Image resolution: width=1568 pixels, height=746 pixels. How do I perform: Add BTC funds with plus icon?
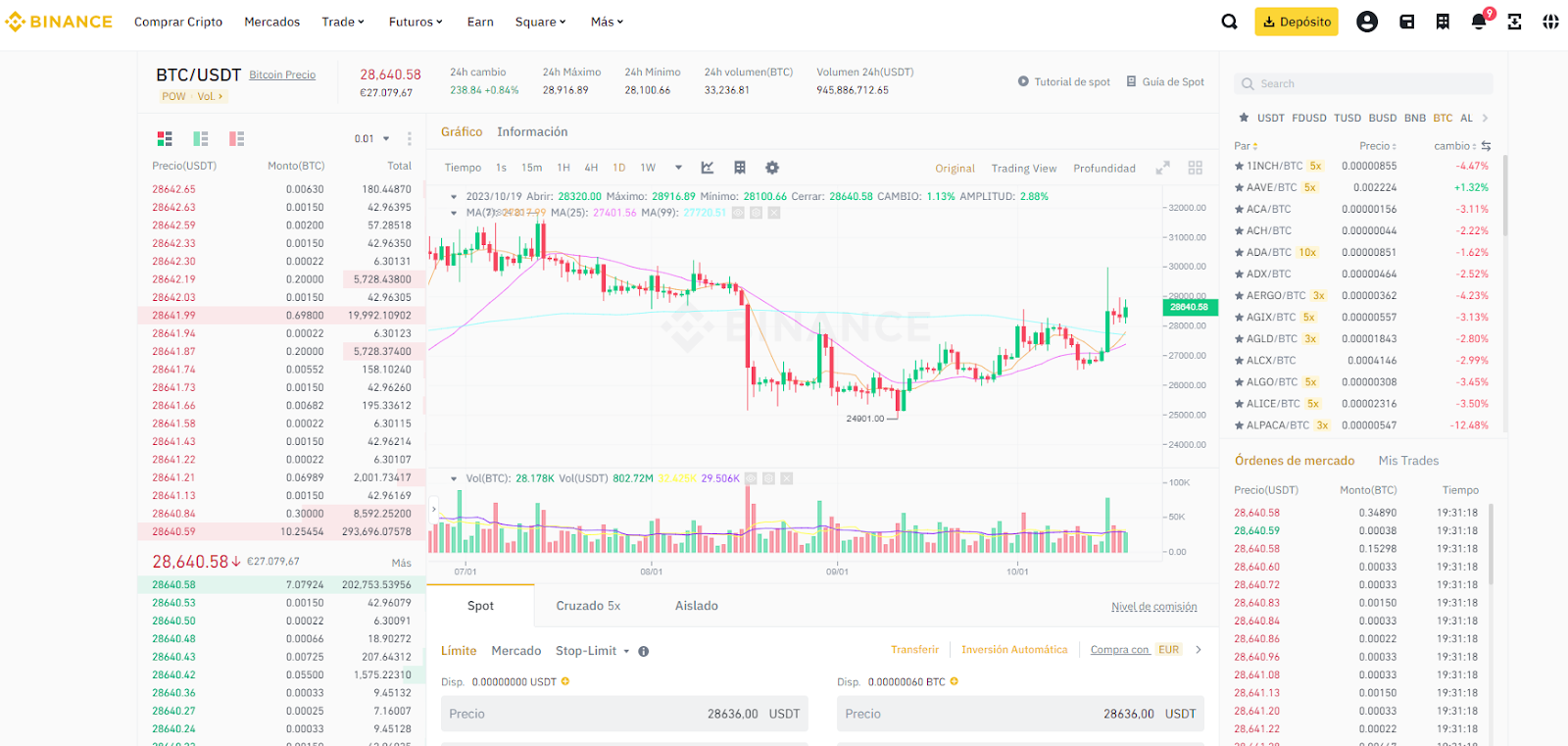click(x=954, y=681)
